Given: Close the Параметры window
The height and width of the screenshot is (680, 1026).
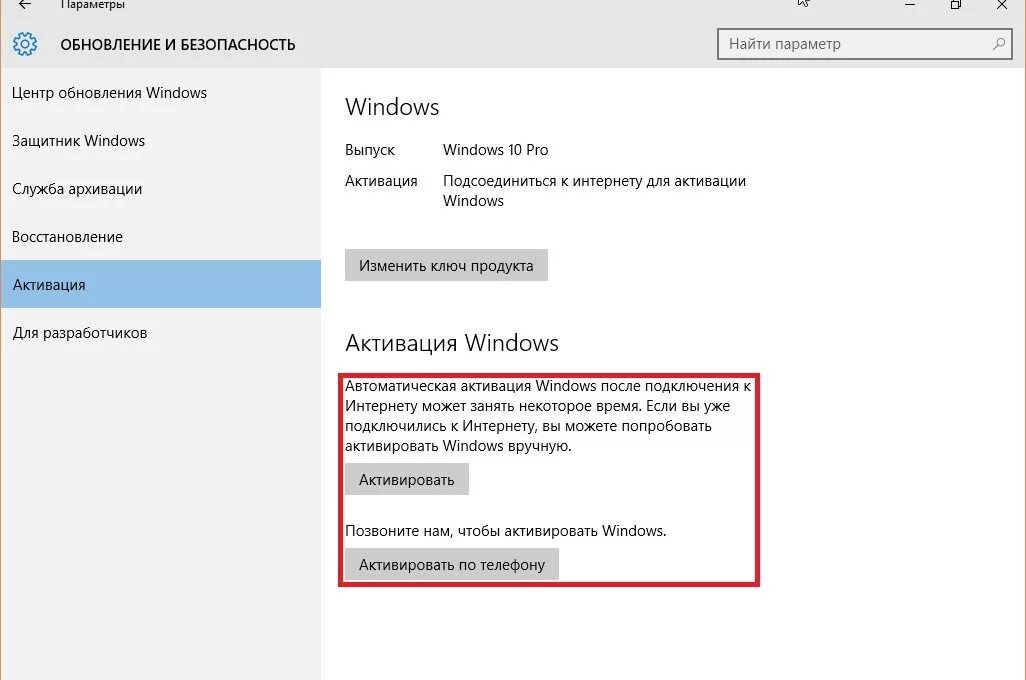Looking at the screenshot, I should click(x=1002, y=5).
